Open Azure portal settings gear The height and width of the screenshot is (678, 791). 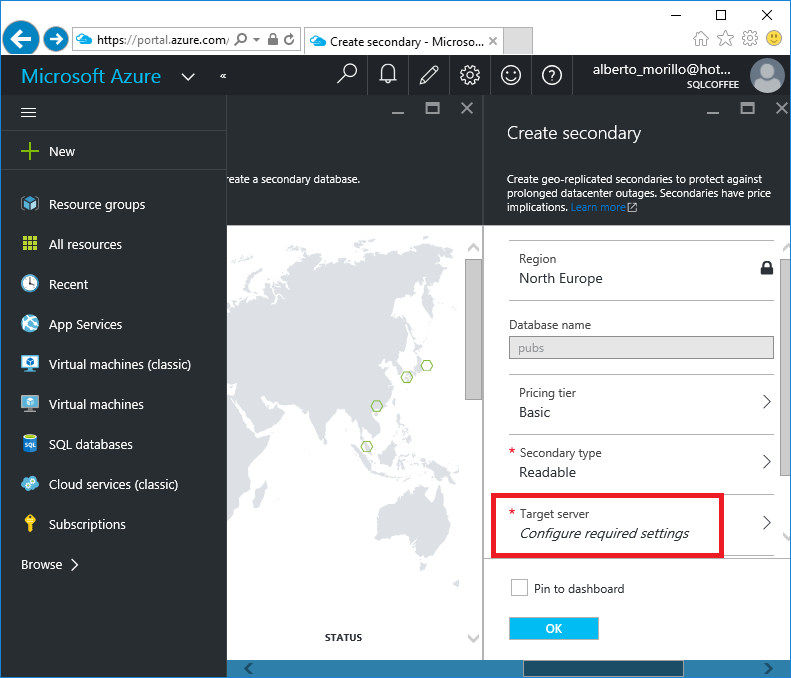[x=470, y=75]
